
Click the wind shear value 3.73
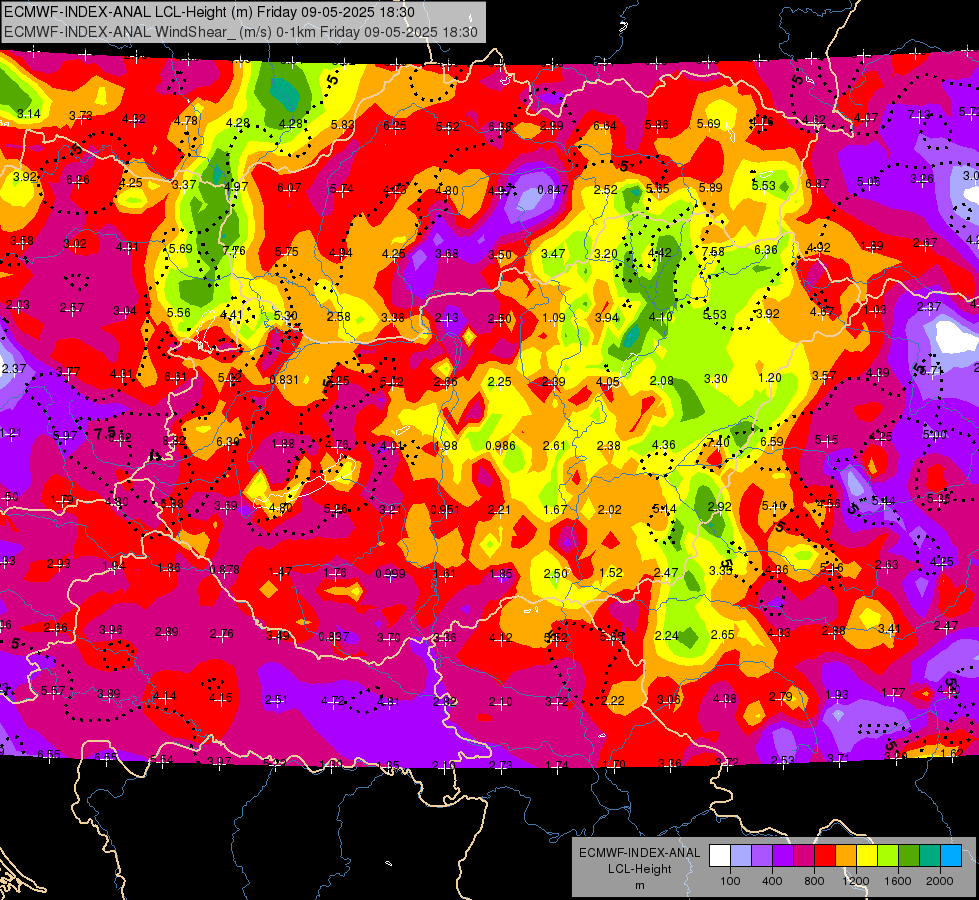pyautogui.click(x=81, y=116)
